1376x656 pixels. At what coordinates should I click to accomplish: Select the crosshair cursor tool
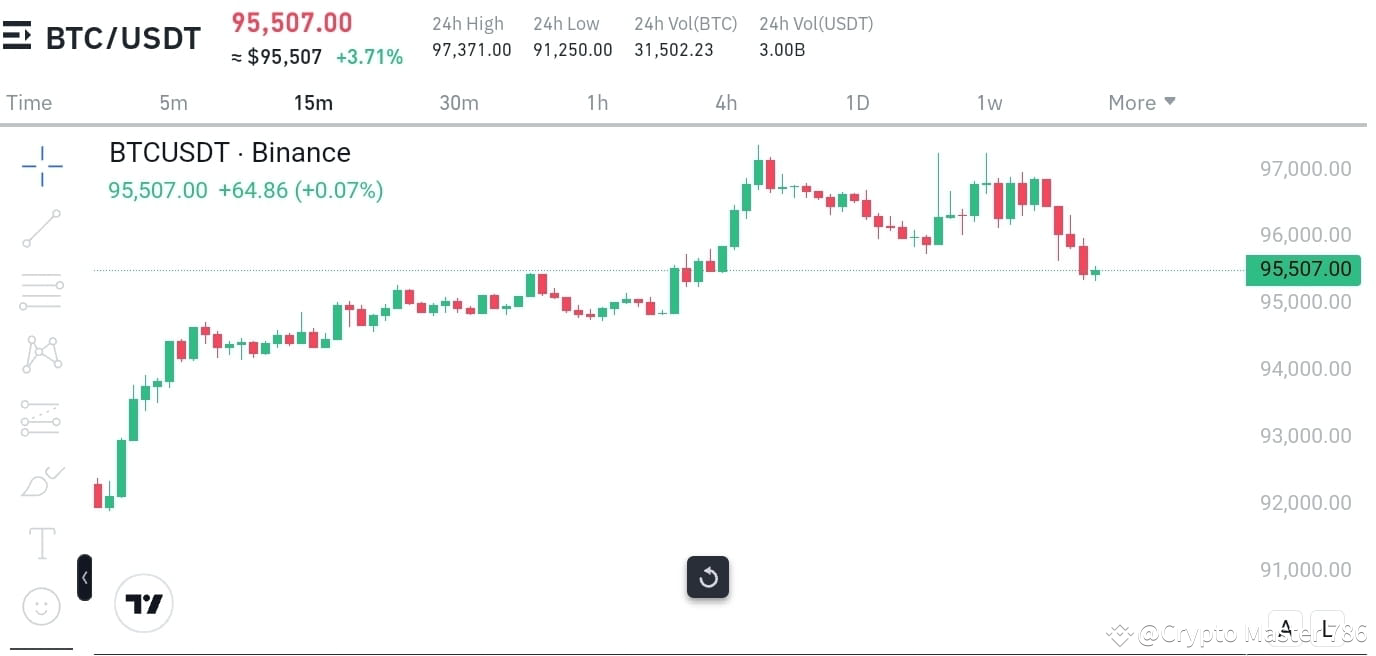click(41, 166)
